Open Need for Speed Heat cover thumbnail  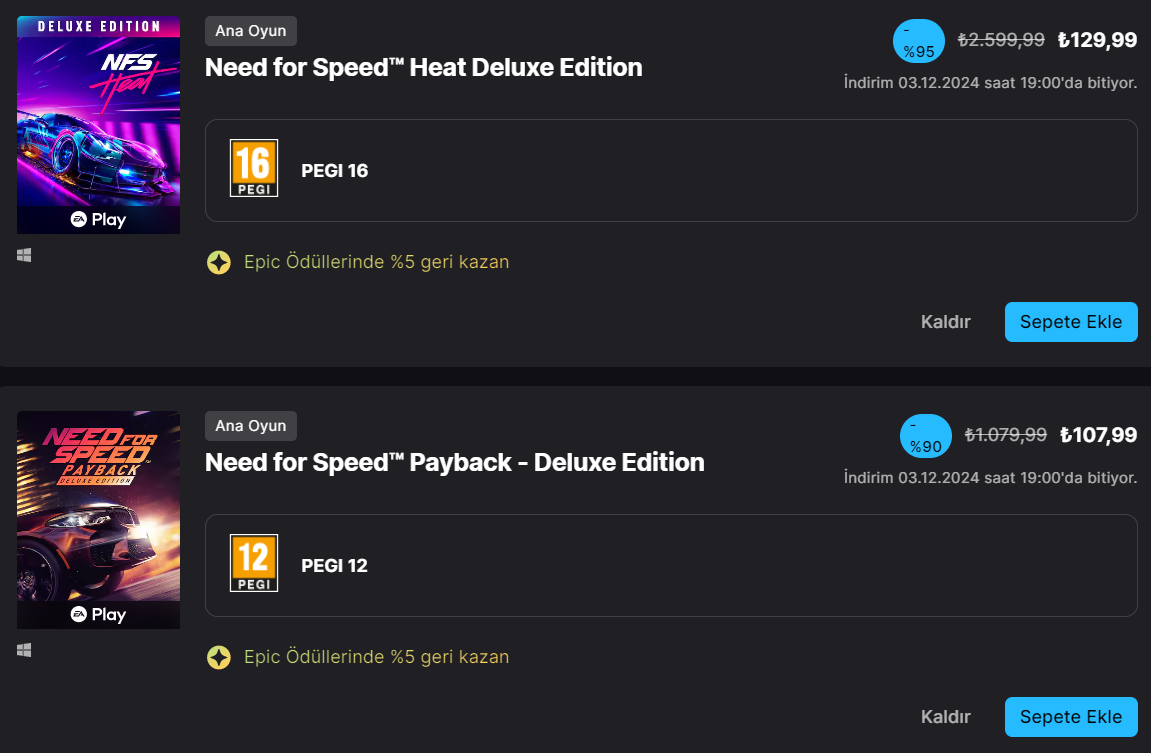[x=98, y=125]
